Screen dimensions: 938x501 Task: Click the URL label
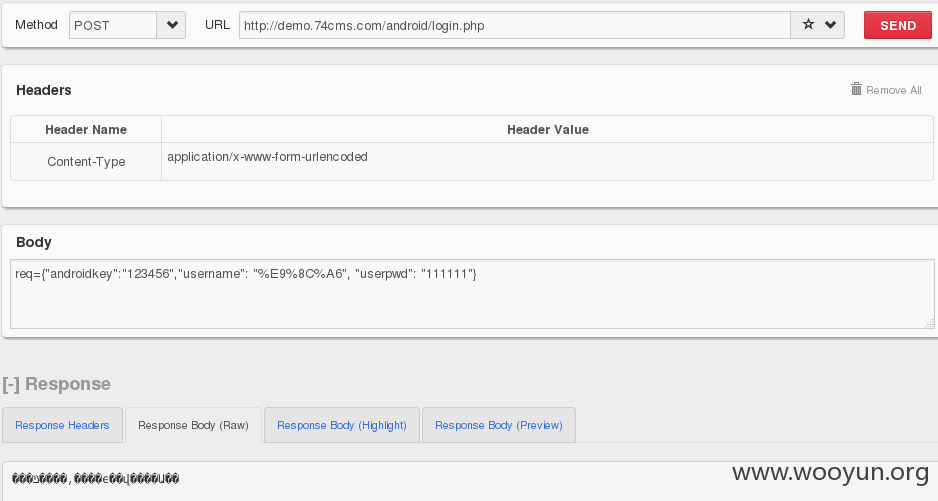[x=217, y=25]
